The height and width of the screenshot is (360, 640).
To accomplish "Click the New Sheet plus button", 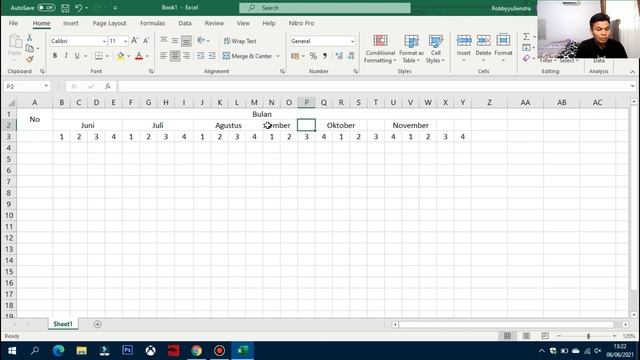I will pos(97,324).
